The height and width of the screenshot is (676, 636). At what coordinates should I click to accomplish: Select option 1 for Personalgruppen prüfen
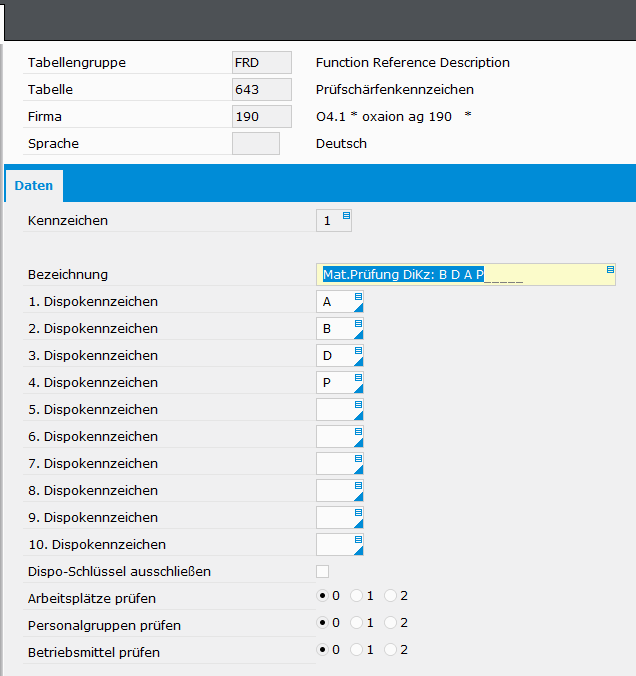[356, 623]
